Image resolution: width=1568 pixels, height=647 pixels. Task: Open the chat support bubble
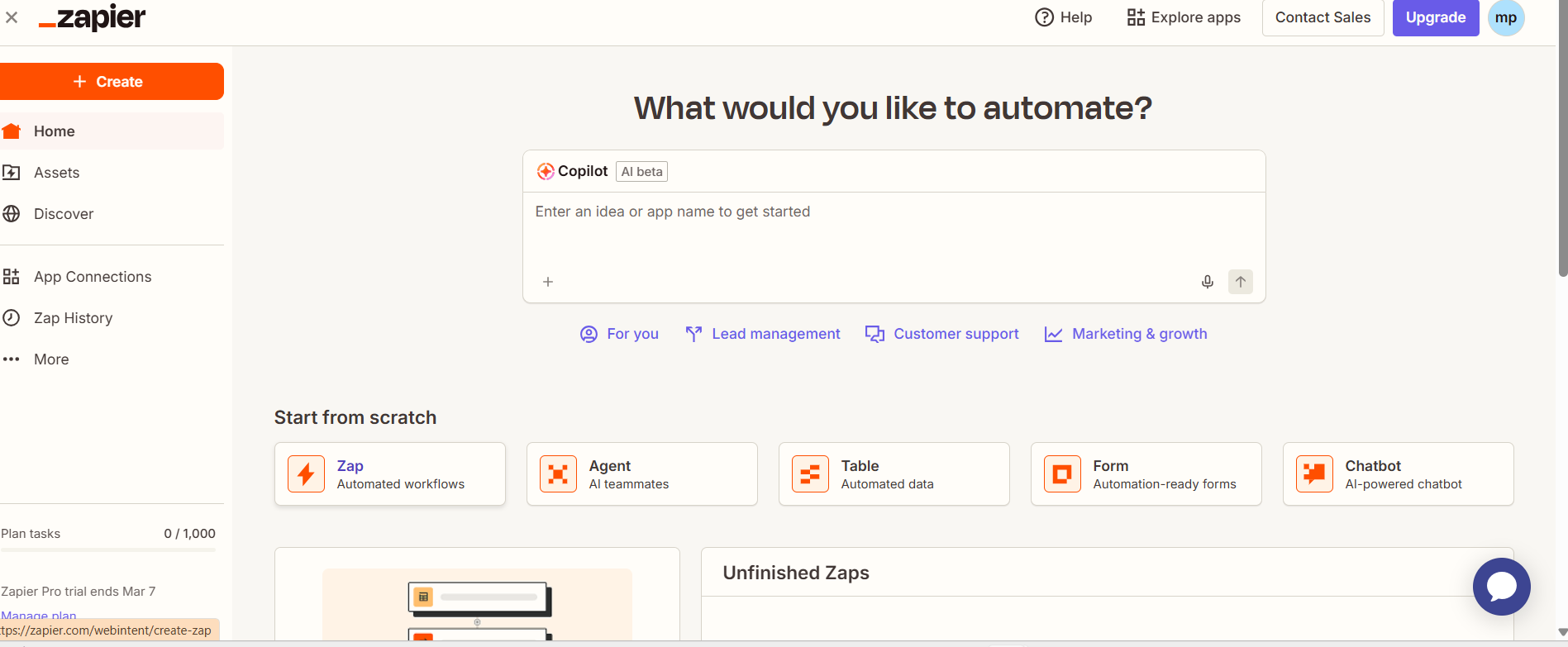1501,587
